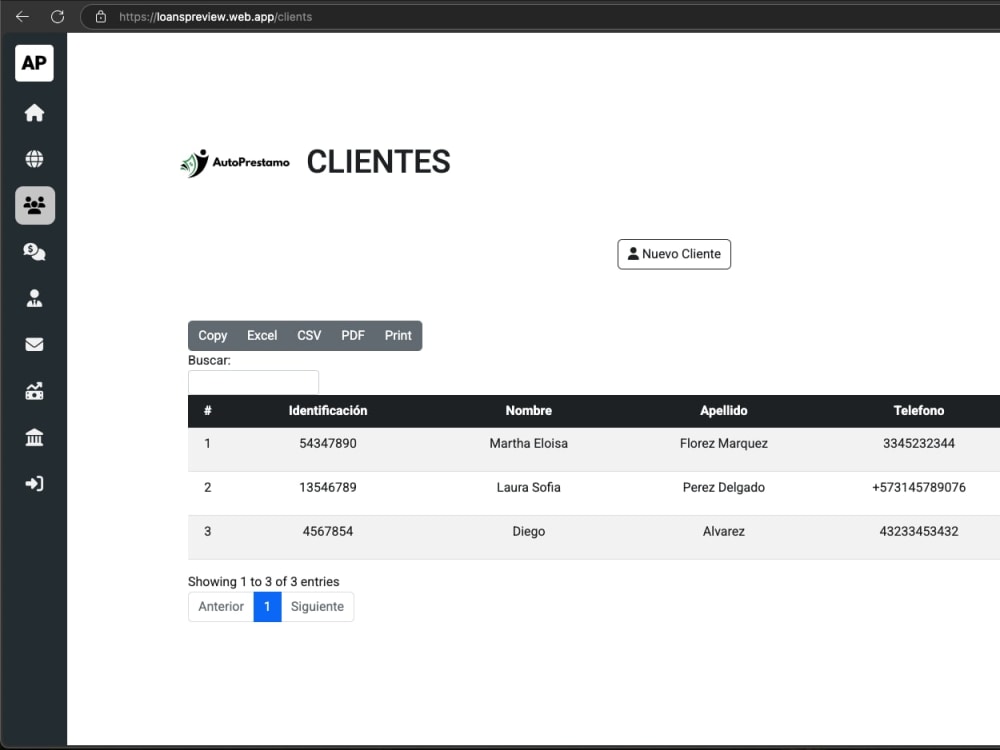This screenshot has height=750, width=1000.
Task: Open the globe icon in sidebar
Action: pyautogui.click(x=34, y=159)
